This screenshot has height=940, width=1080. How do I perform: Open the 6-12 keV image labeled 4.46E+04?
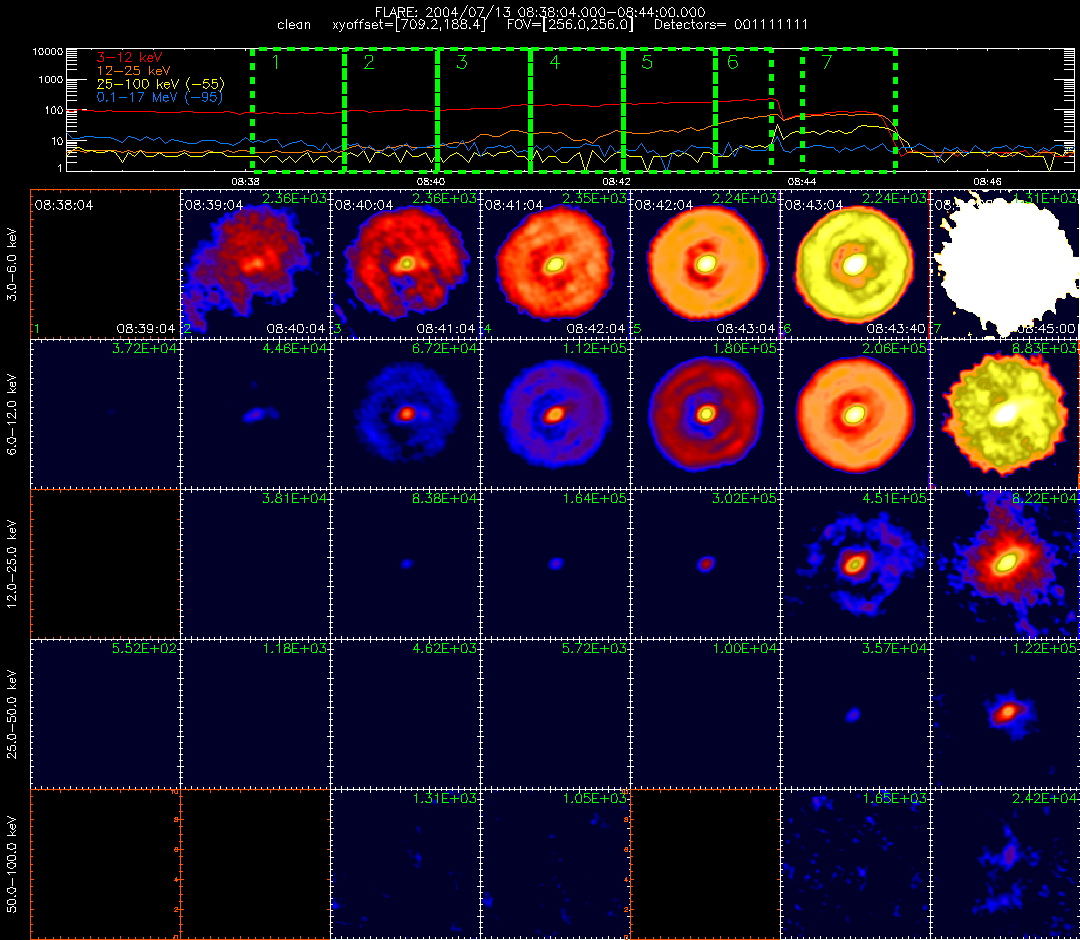coord(256,414)
